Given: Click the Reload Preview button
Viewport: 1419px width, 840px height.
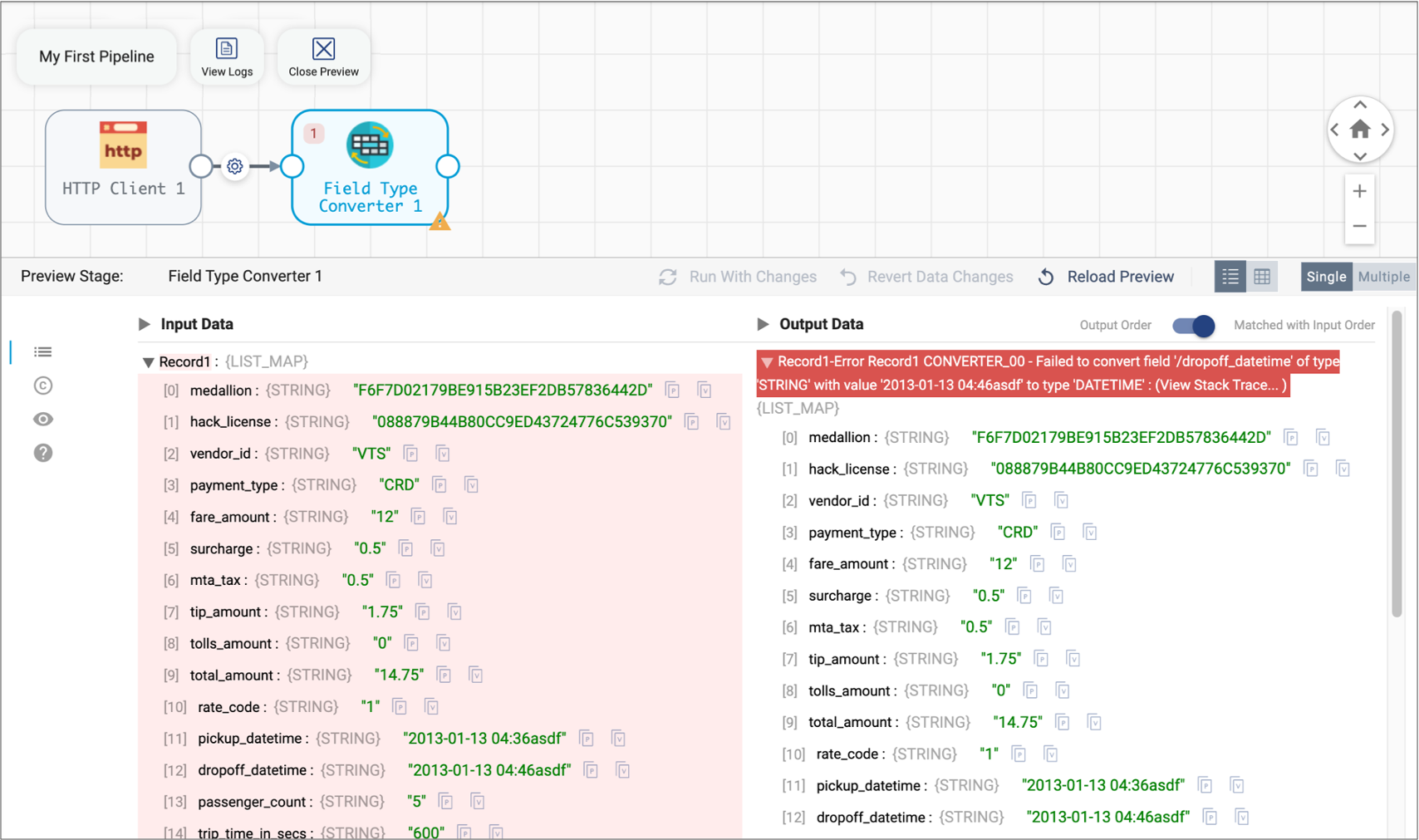Looking at the screenshot, I should (1107, 277).
